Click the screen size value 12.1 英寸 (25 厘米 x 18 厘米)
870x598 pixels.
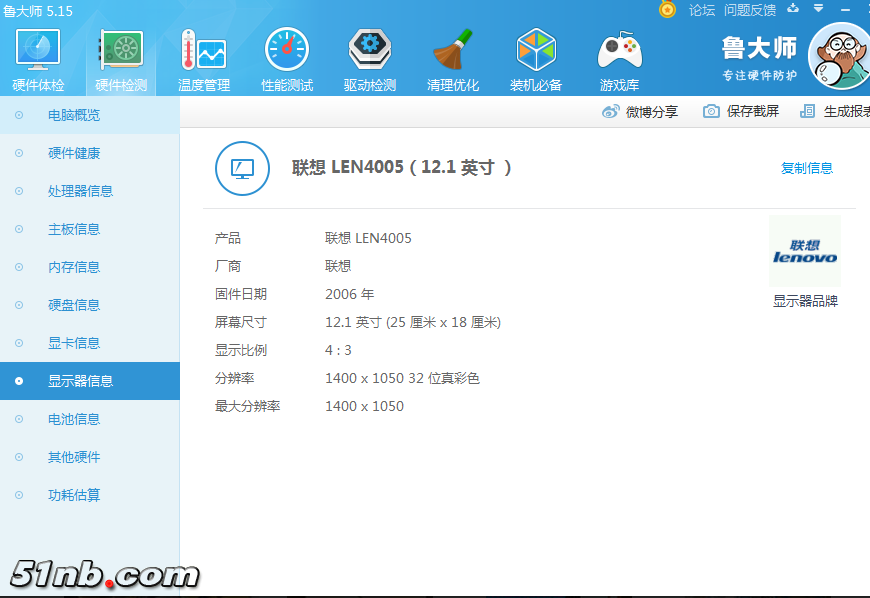pyautogui.click(x=413, y=322)
